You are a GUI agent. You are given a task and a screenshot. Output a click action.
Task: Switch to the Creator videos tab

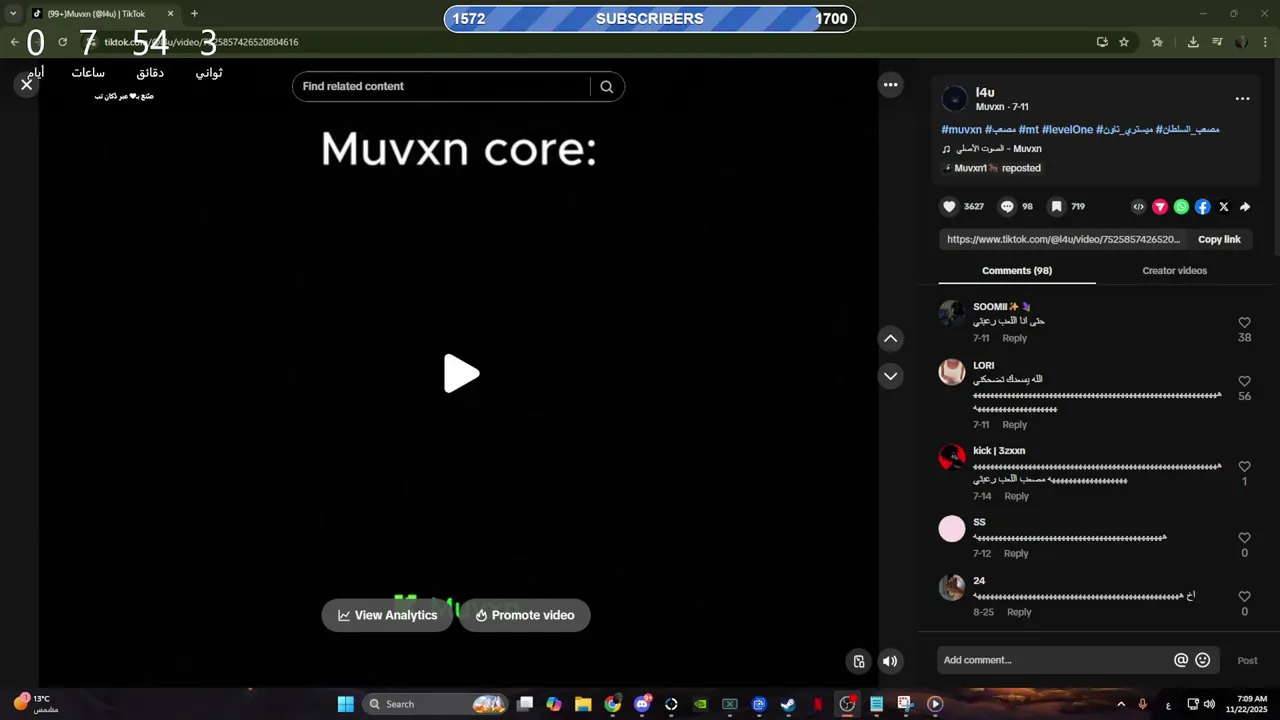pyautogui.click(x=1174, y=271)
